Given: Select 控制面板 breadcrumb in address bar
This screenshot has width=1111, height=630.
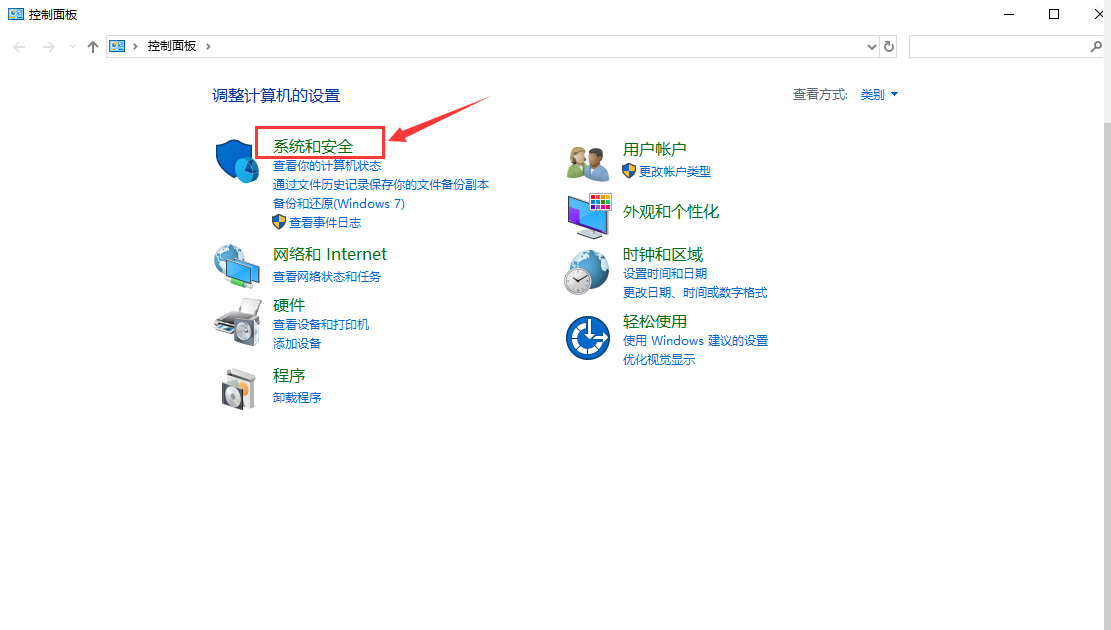Looking at the screenshot, I should tap(171, 46).
